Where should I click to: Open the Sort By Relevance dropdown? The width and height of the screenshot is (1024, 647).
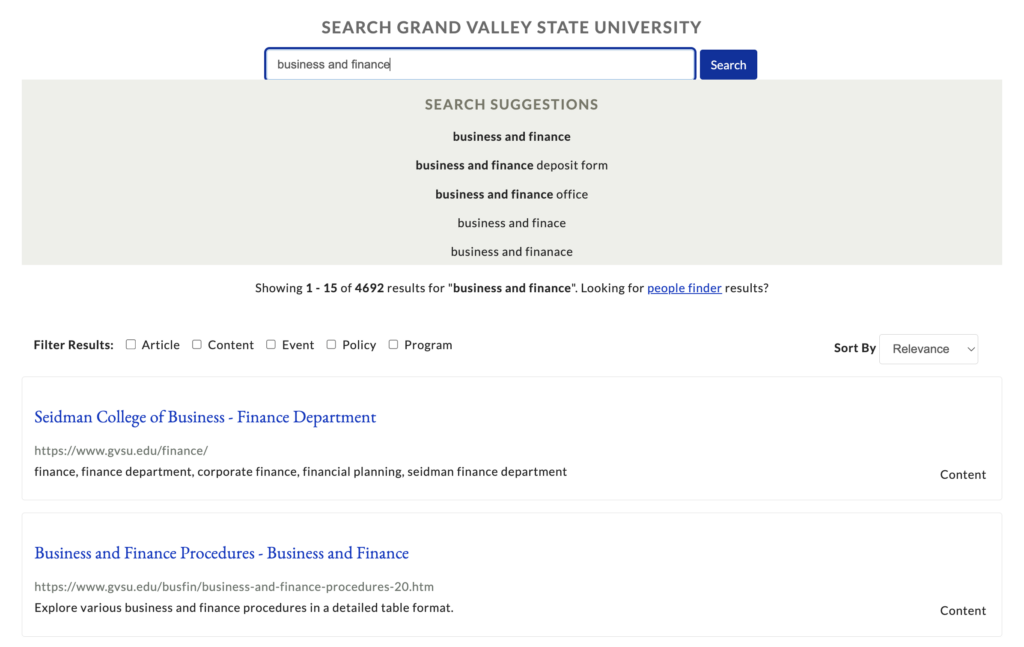pyautogui.click(x=928, y=349)
